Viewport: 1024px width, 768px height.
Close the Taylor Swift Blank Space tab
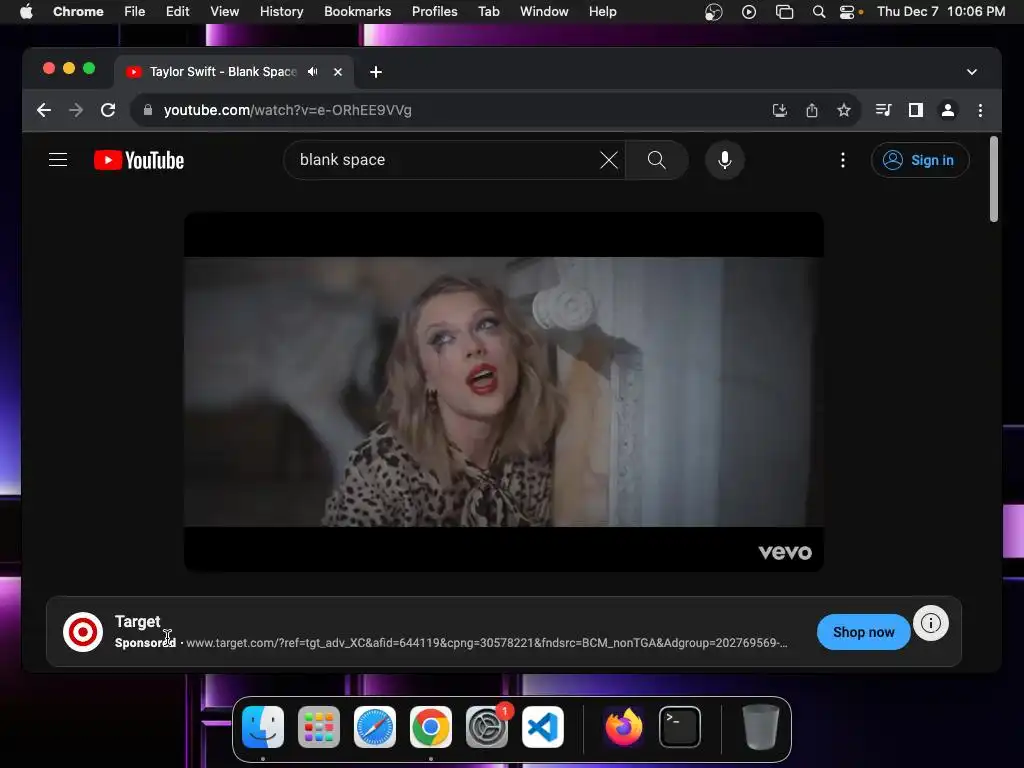(x=338, y=72)
